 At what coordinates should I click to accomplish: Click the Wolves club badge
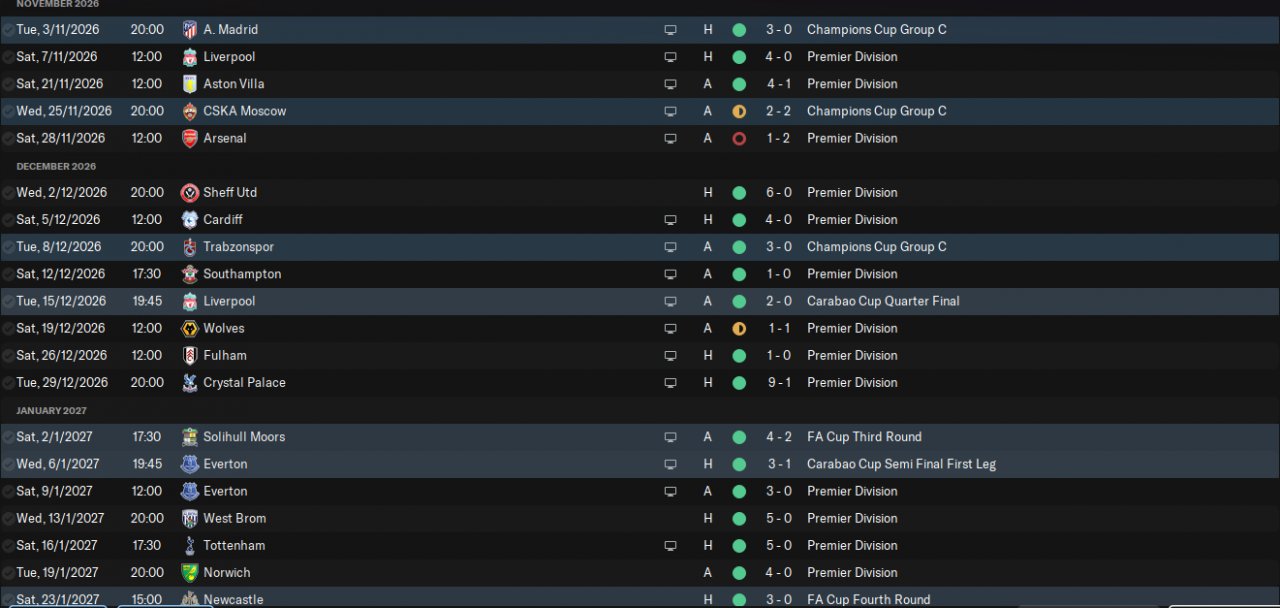189,328
